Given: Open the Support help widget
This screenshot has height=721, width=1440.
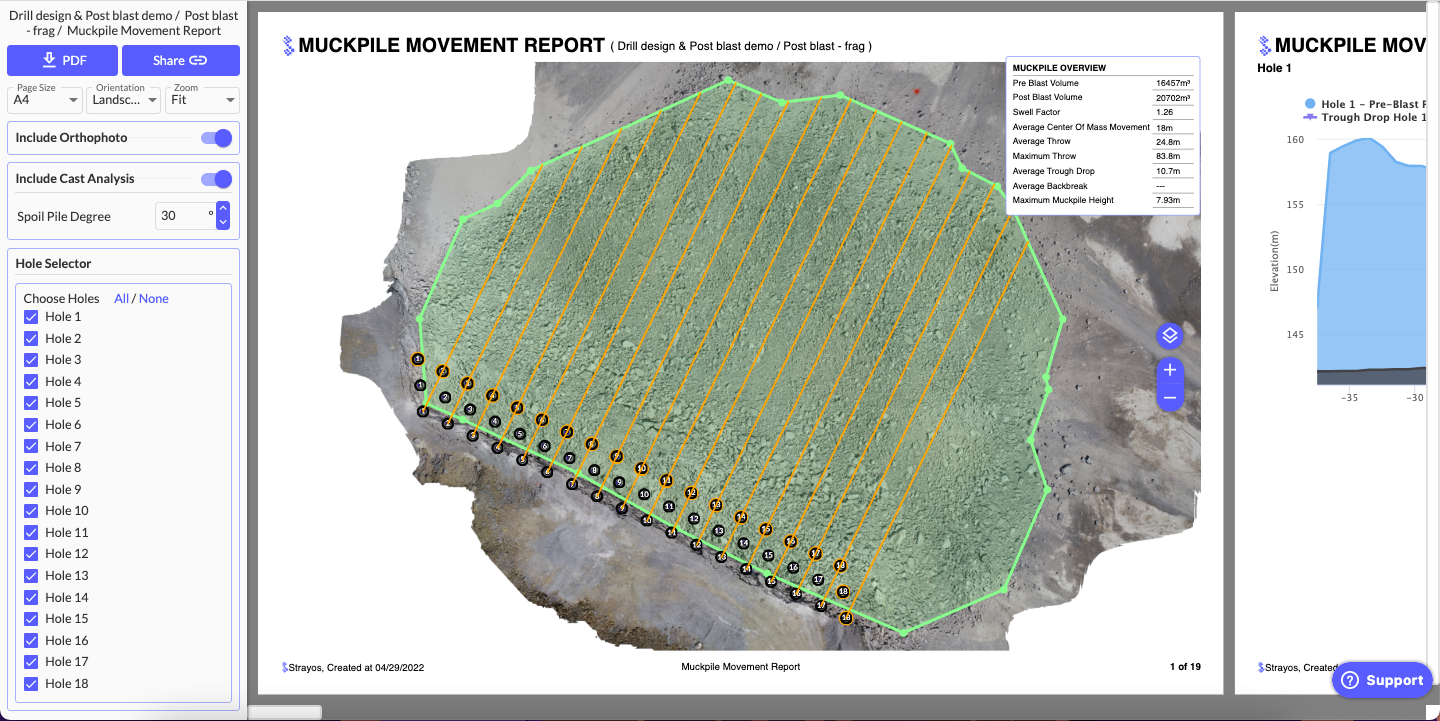Looking at the screenshot, I should coord(1383,680).
